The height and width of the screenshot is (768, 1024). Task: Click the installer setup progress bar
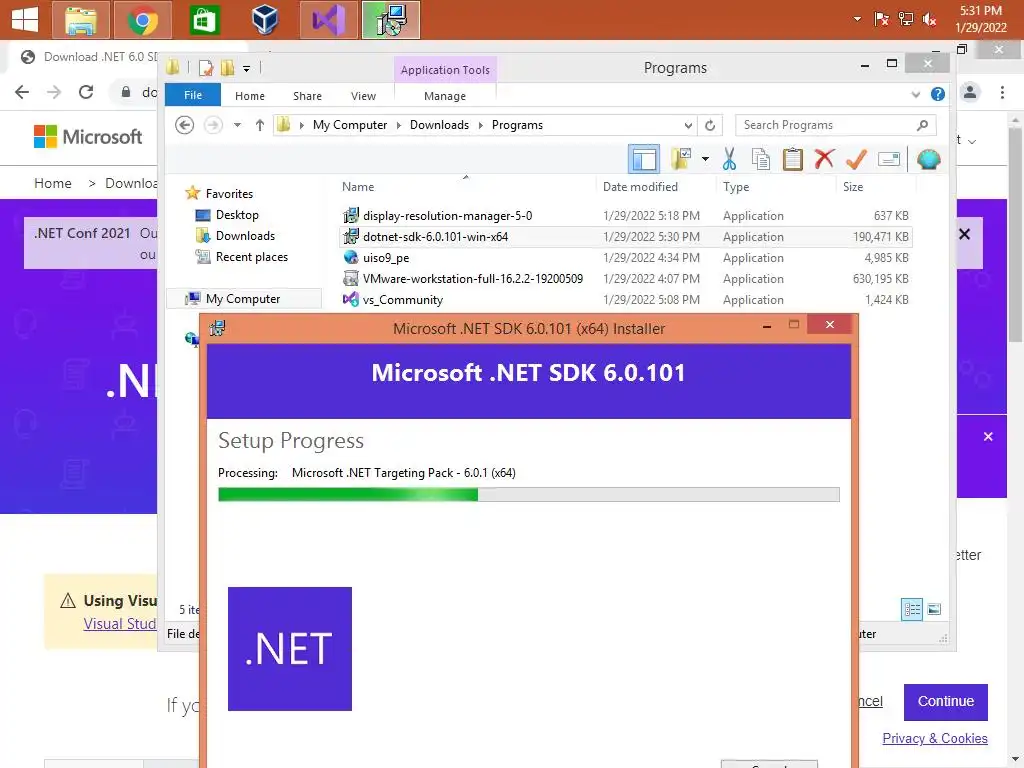529,494
